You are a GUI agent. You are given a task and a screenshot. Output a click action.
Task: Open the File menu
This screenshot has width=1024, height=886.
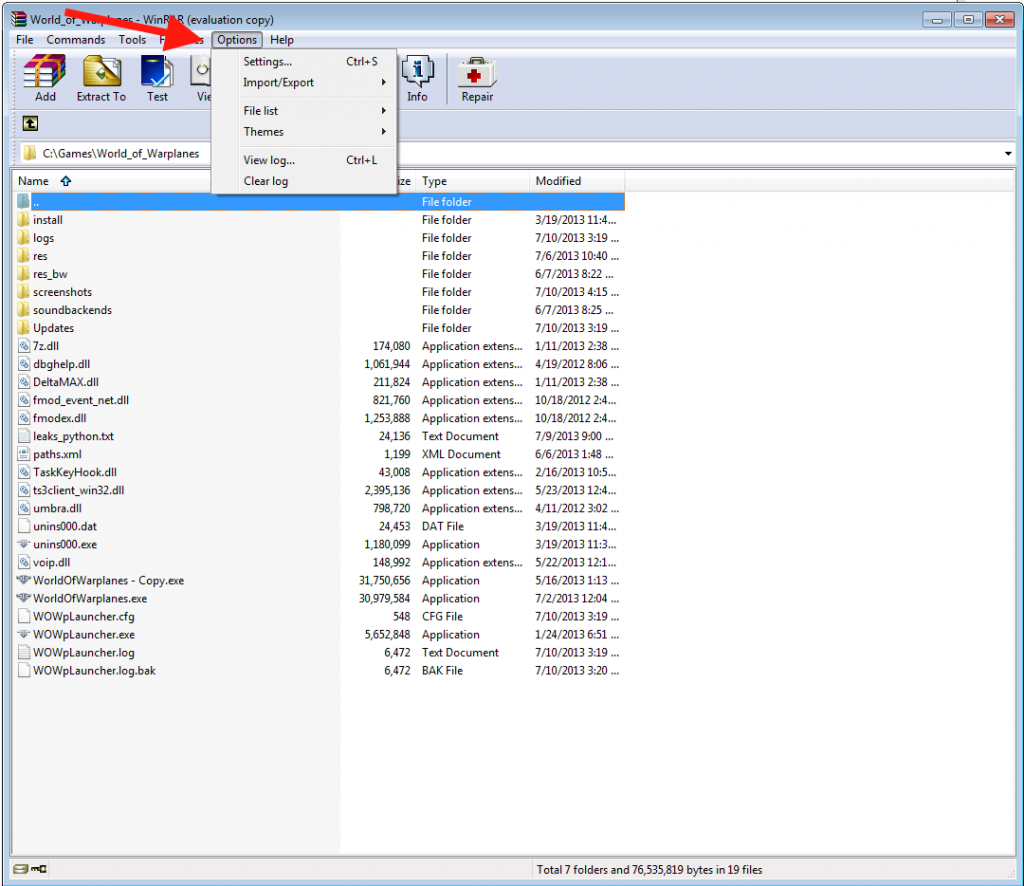(x=25, y=40)
